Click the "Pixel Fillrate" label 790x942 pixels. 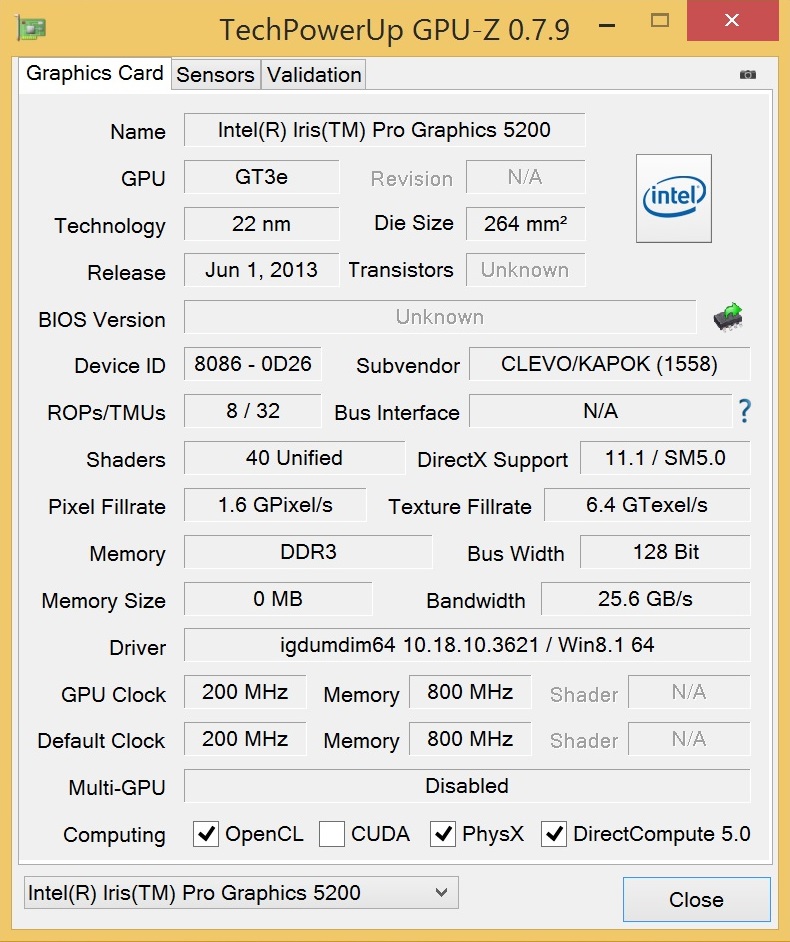pyautogui.click(x=107, y=506)
